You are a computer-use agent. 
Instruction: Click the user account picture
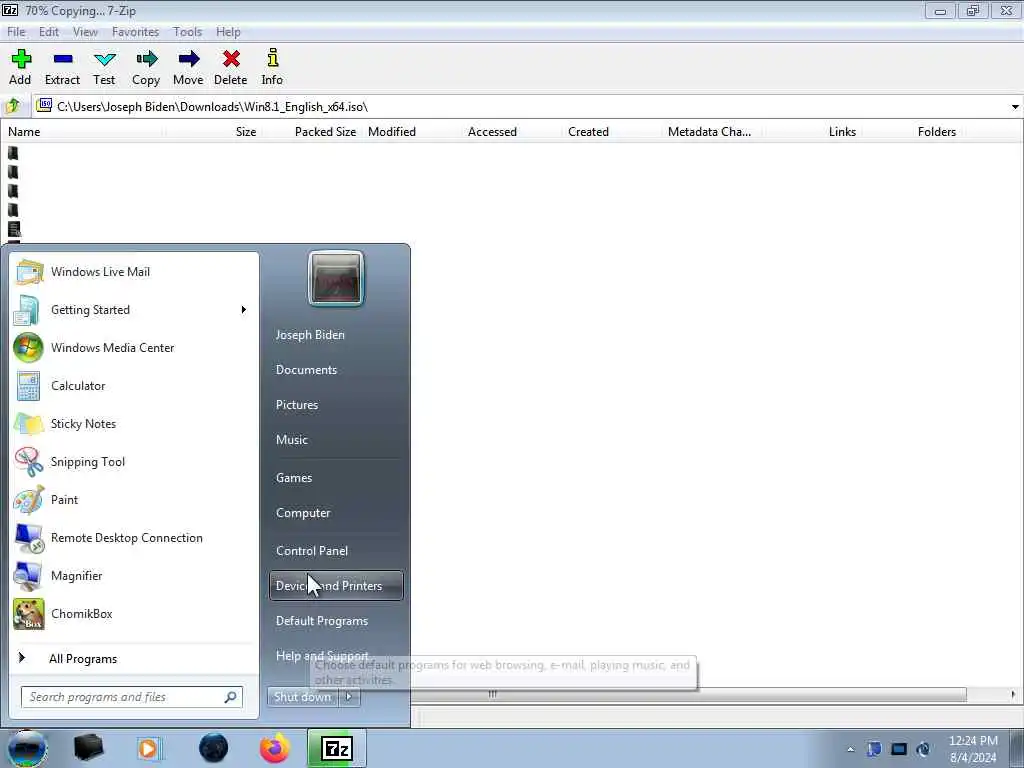(336, 279)
